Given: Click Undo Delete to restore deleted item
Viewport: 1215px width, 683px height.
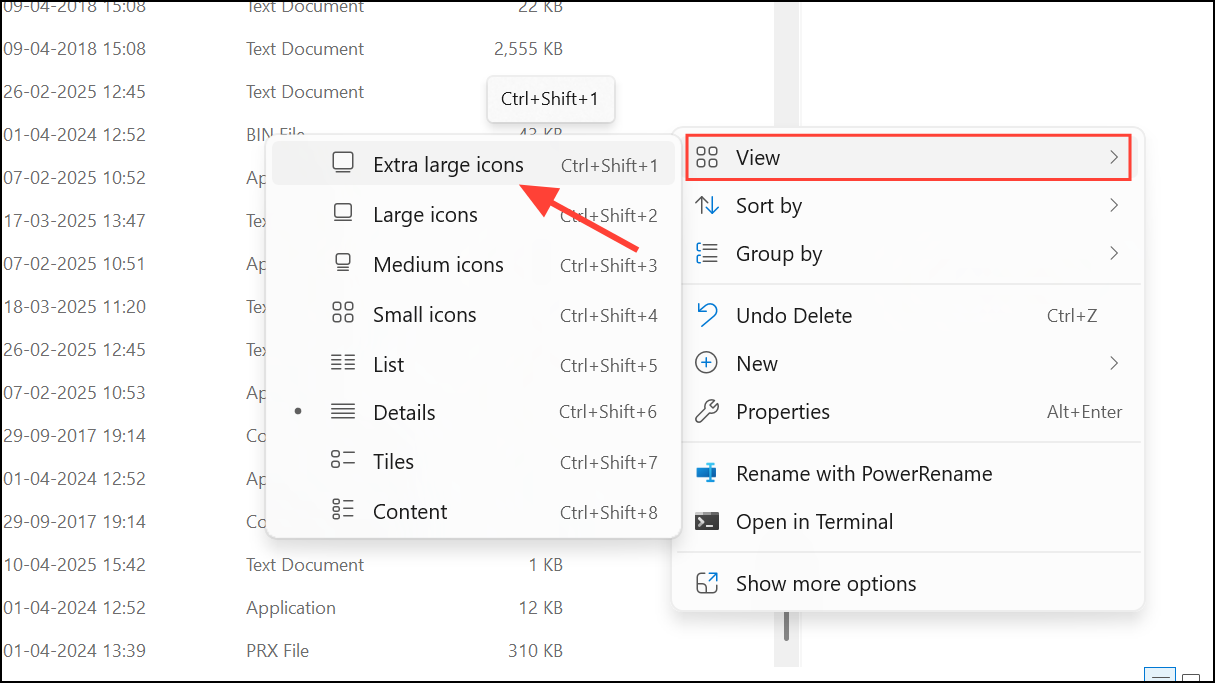Looking at the screenshot, I should click(x=794, y=315).
